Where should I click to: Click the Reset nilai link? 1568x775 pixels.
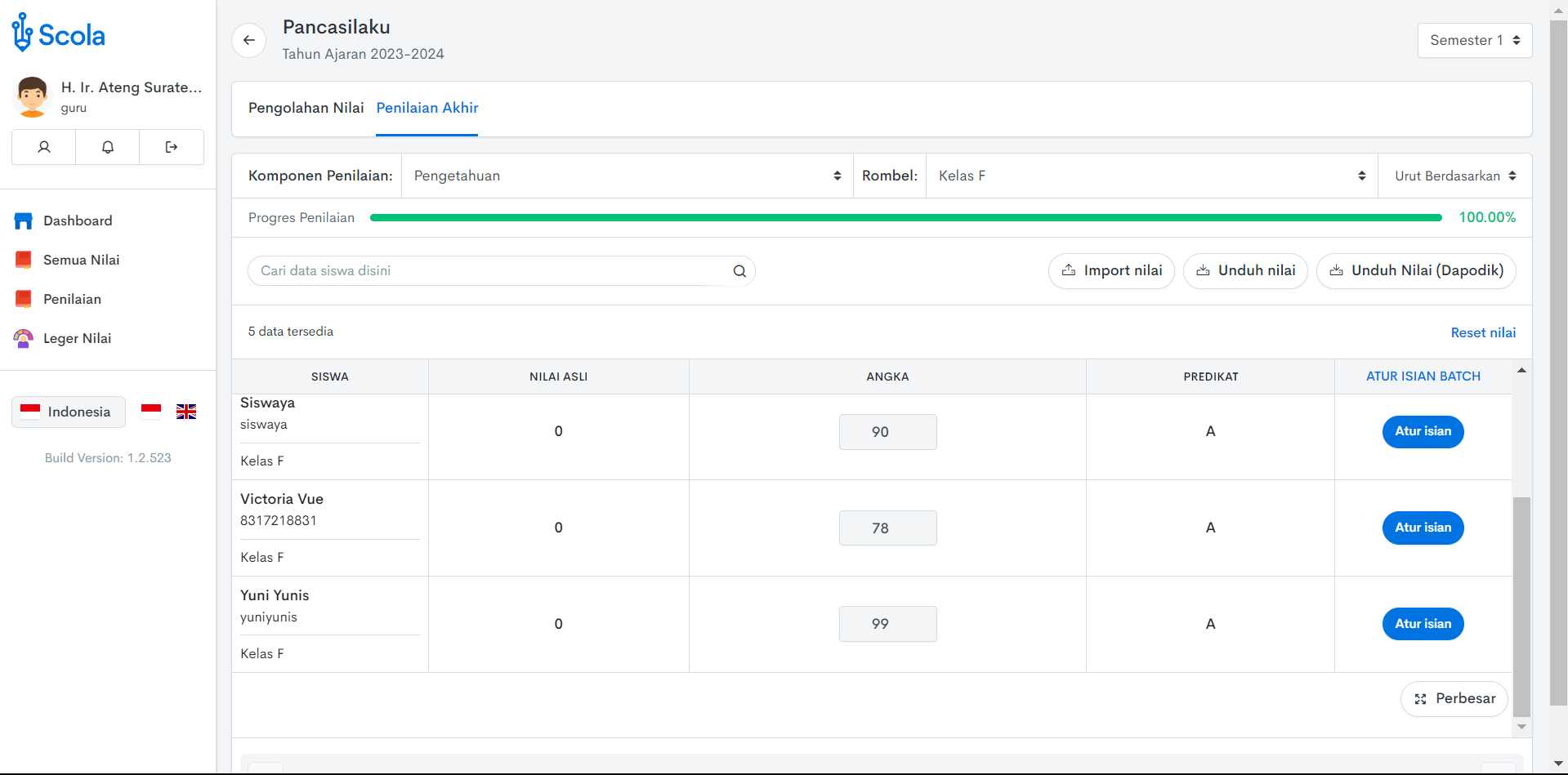(1482, 332)
